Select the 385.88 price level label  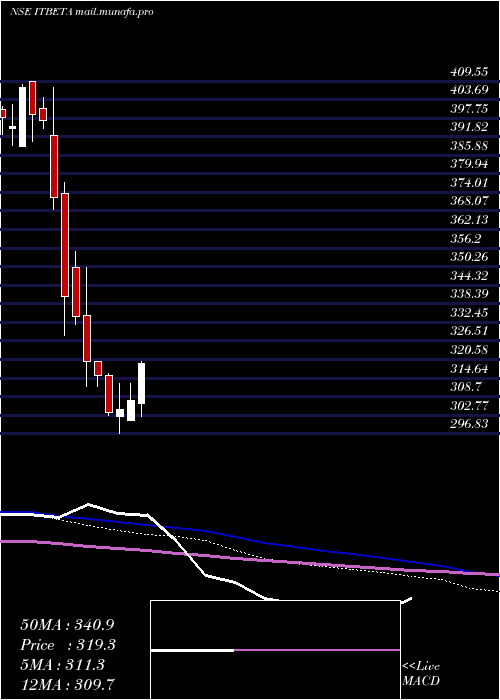click(x=468, y=146)
